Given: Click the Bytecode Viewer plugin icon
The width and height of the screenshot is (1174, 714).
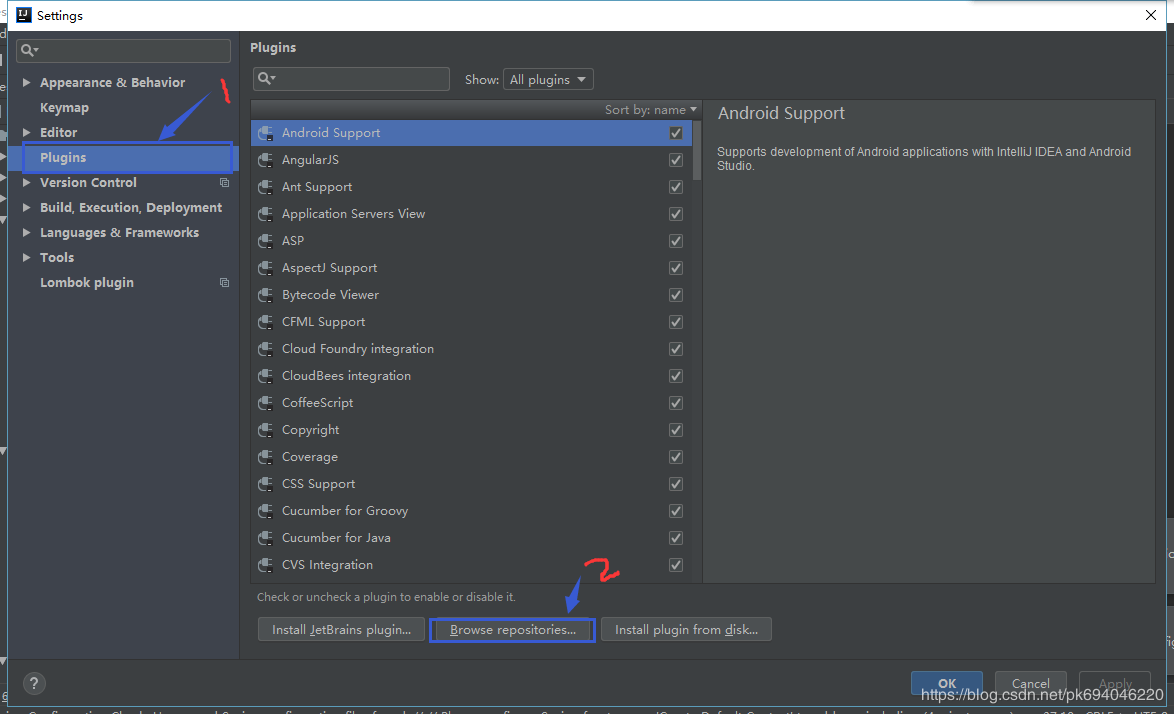Looking at the screenshot, I should 265,294.
